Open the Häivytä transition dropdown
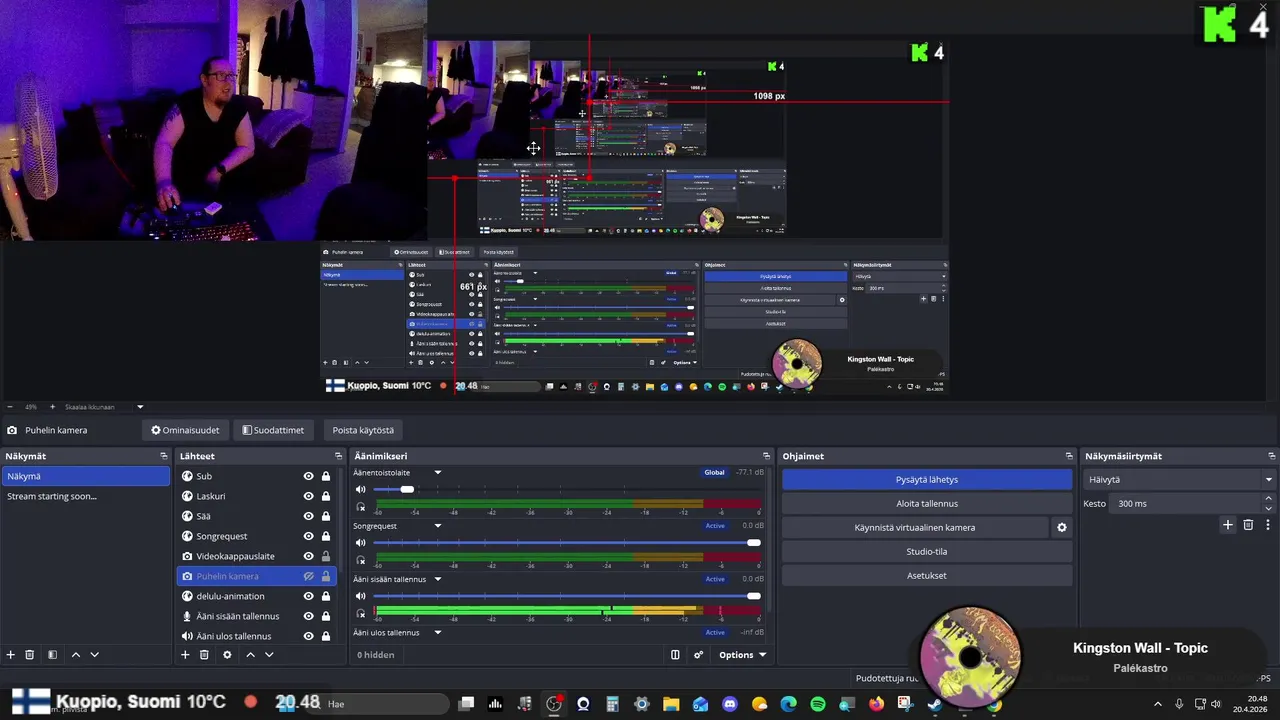This screenshot has height=720, width=1280. 1180,480
